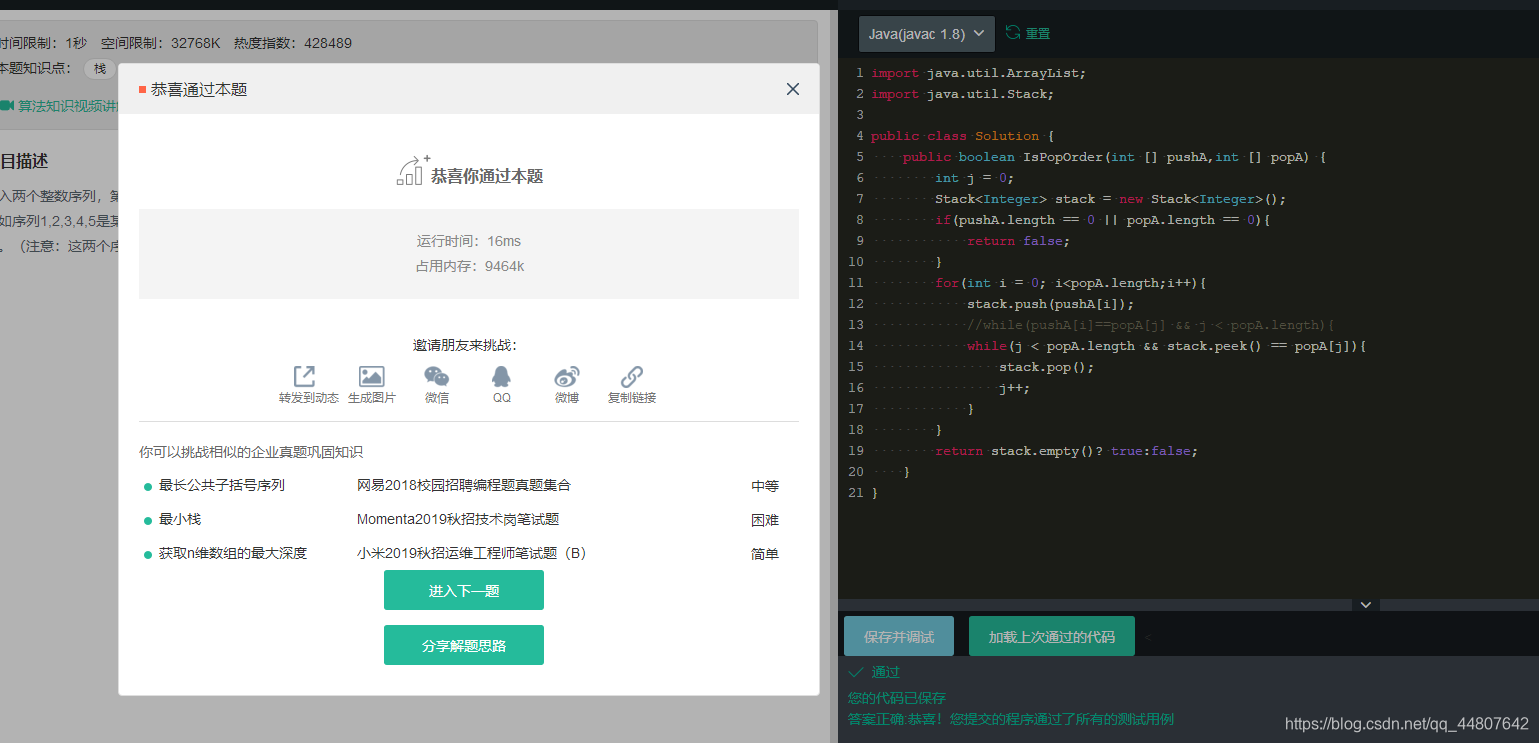Click the 邀请朋友来挑战 label

tap(465, 345)
